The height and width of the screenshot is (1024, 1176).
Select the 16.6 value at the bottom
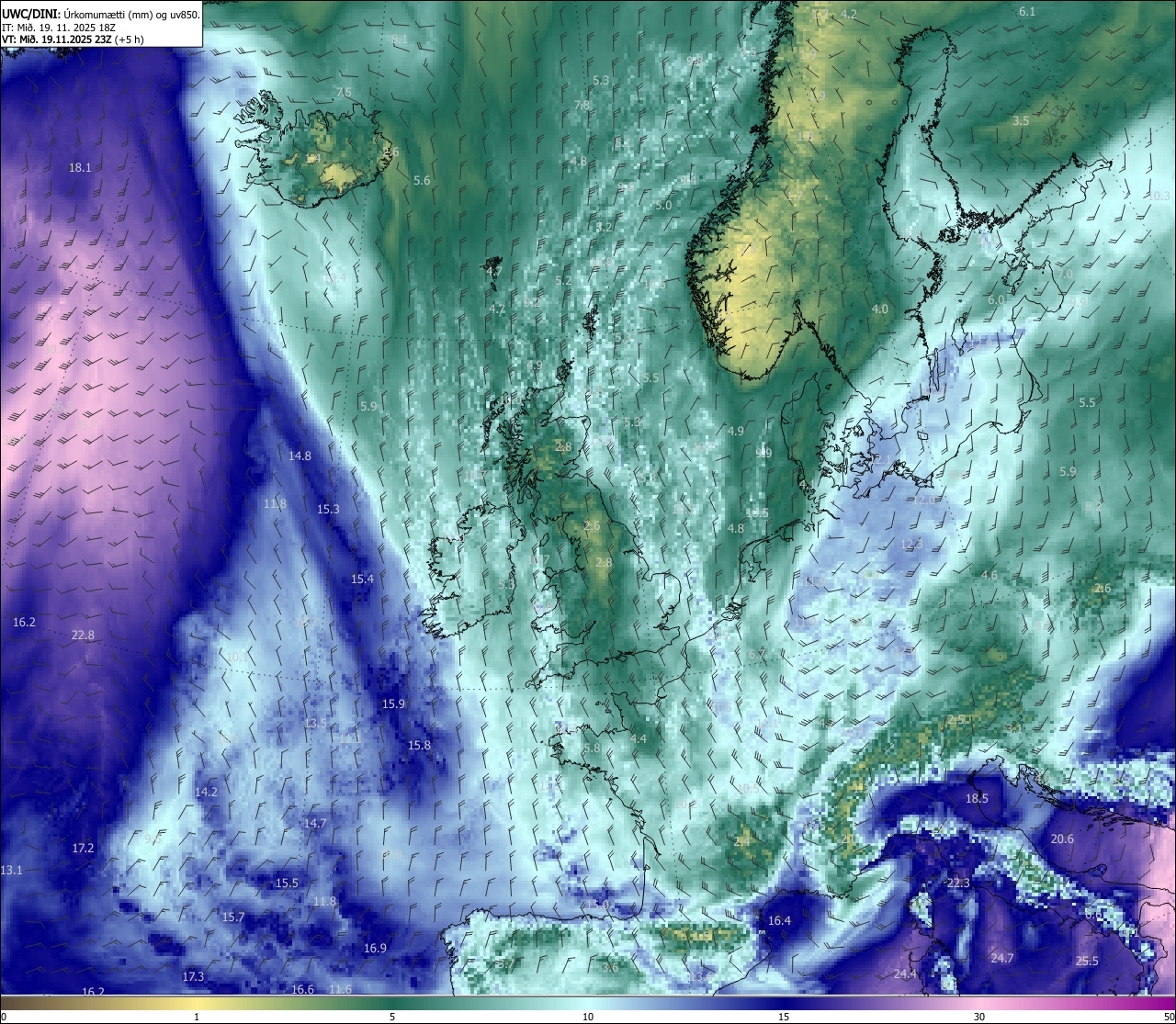[x=302, y=989]
